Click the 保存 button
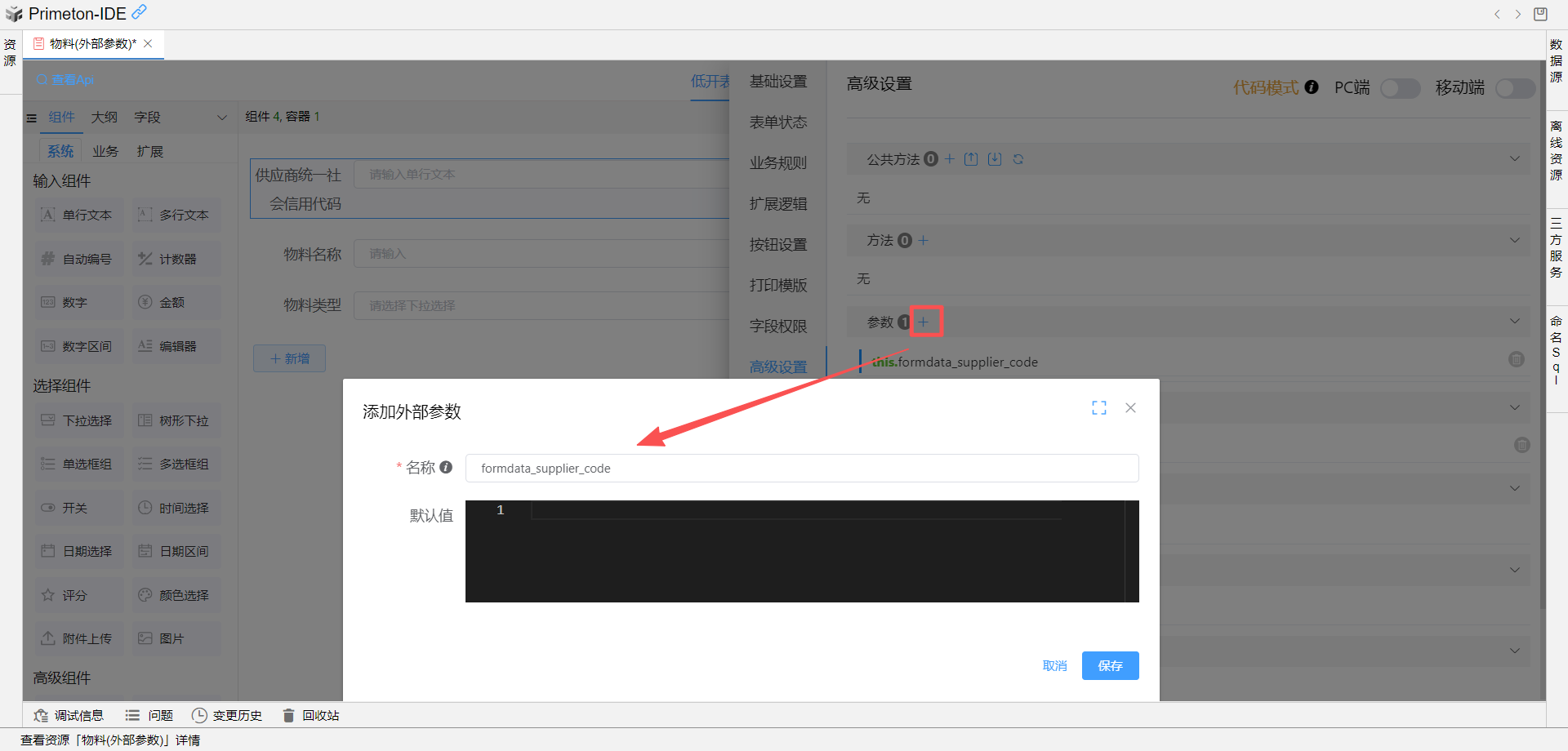This screenshot has width=1568, height=751. pos(1110,665)
